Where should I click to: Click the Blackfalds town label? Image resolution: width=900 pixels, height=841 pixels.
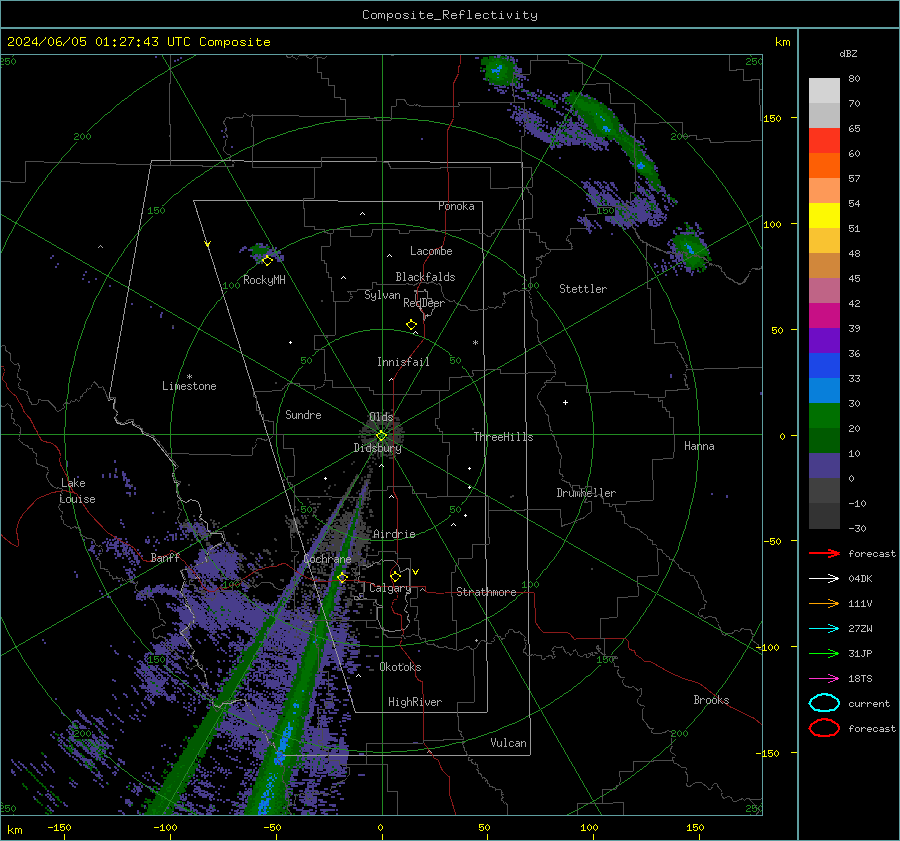pos(425,277)
